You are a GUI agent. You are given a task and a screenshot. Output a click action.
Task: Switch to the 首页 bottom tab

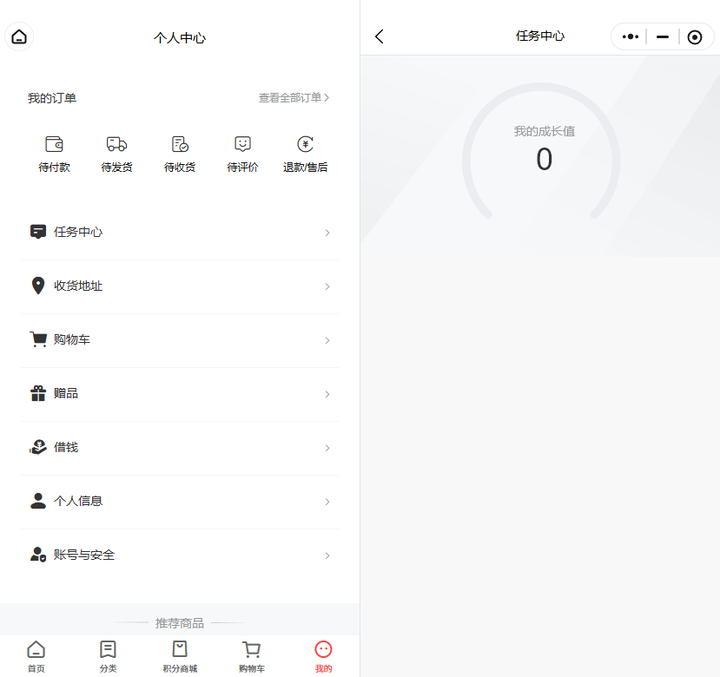[36, 656]
